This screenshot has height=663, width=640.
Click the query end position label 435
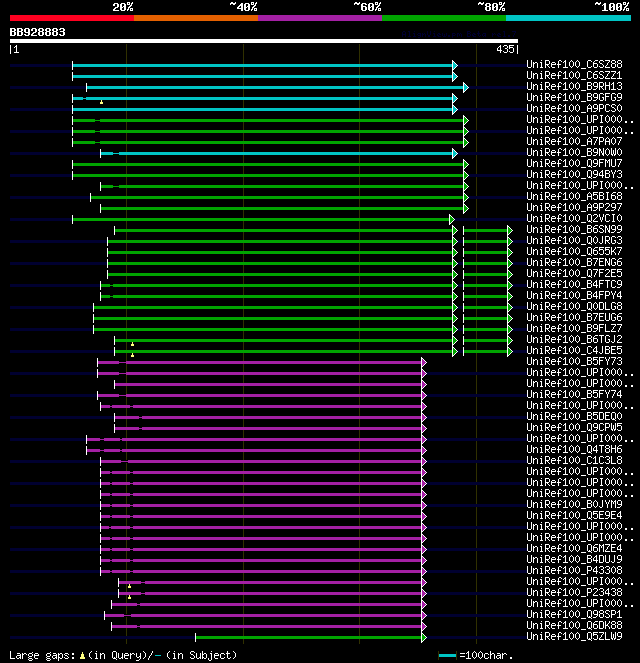(x=505, y=49)
